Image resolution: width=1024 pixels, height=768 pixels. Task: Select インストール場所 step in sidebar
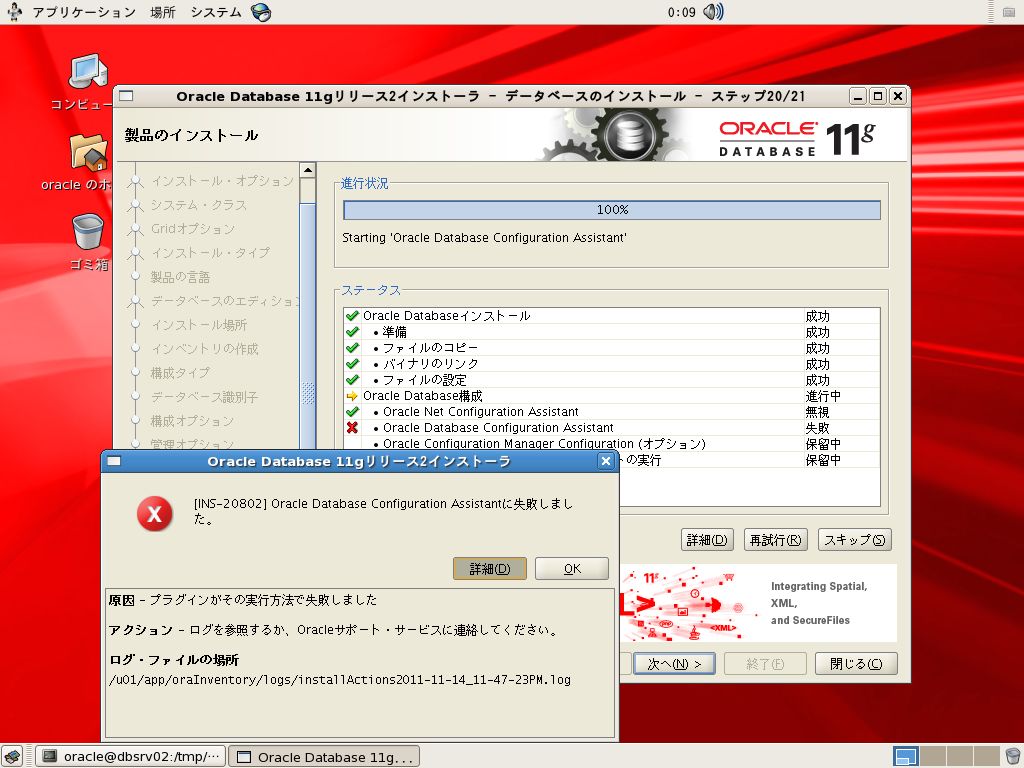click(199, 325)
